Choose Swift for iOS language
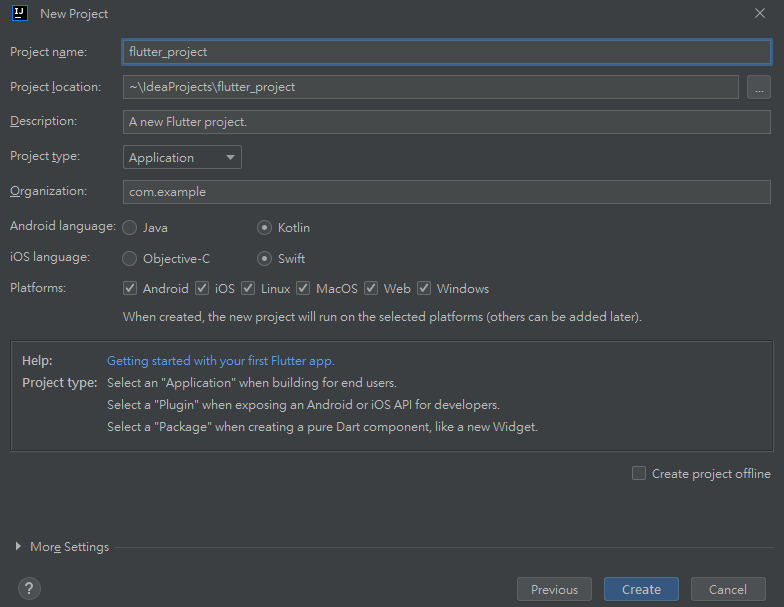The width and height of the screenshot is (784, 607). tap(264, 258)
